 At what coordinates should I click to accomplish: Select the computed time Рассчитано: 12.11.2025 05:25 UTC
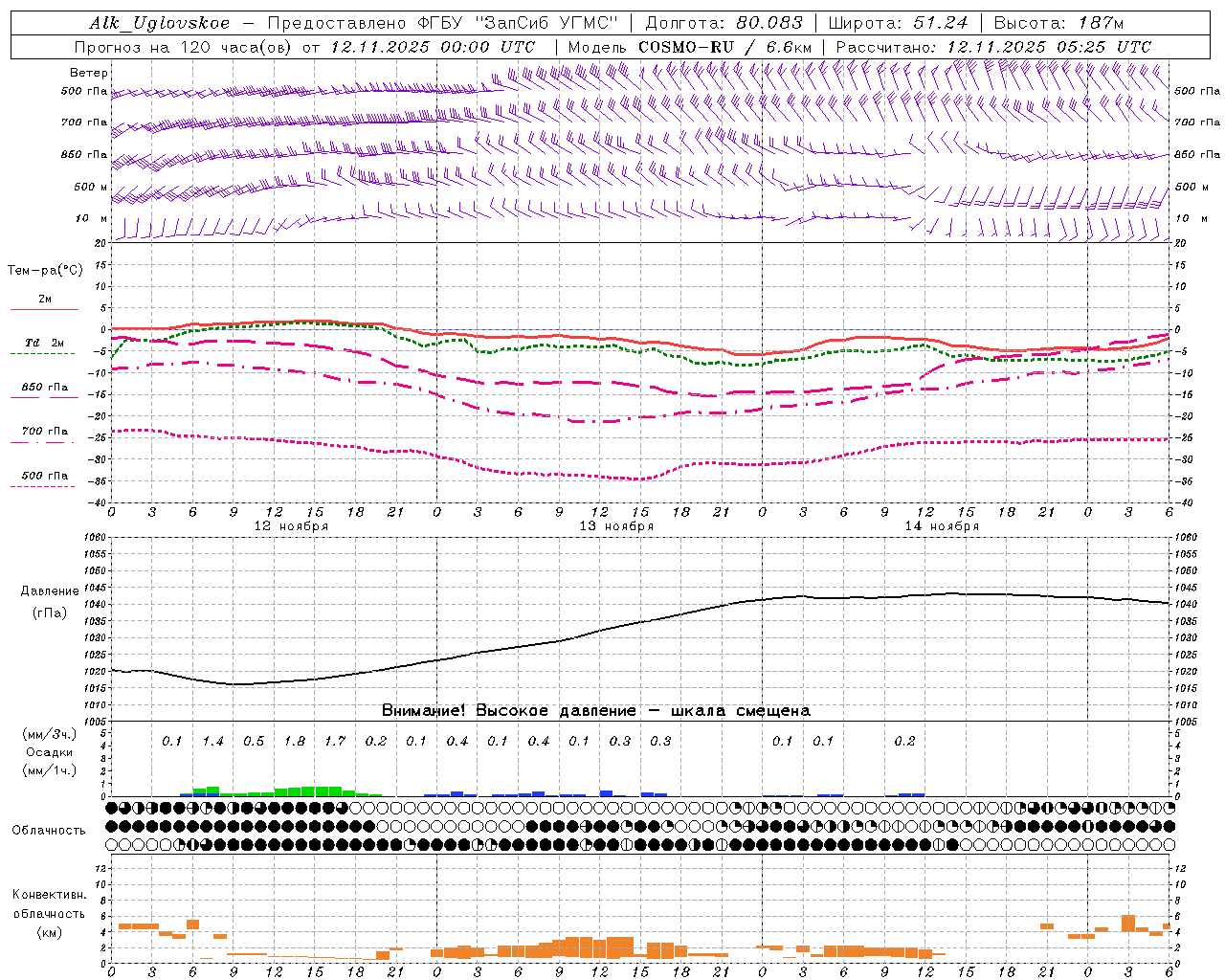(993, 47)
